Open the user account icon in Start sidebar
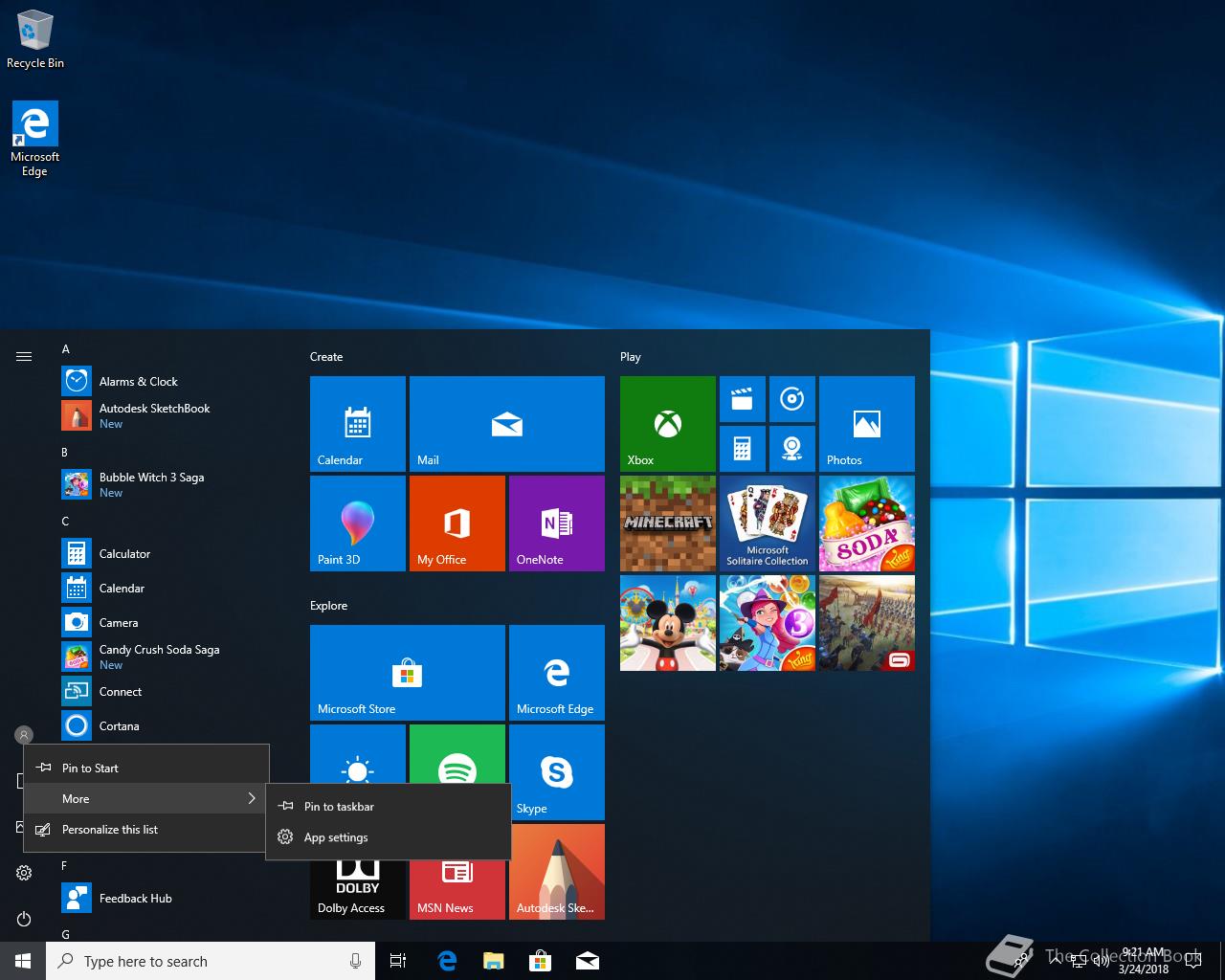Screen dimensions: 1225x980 pos(24,735)
